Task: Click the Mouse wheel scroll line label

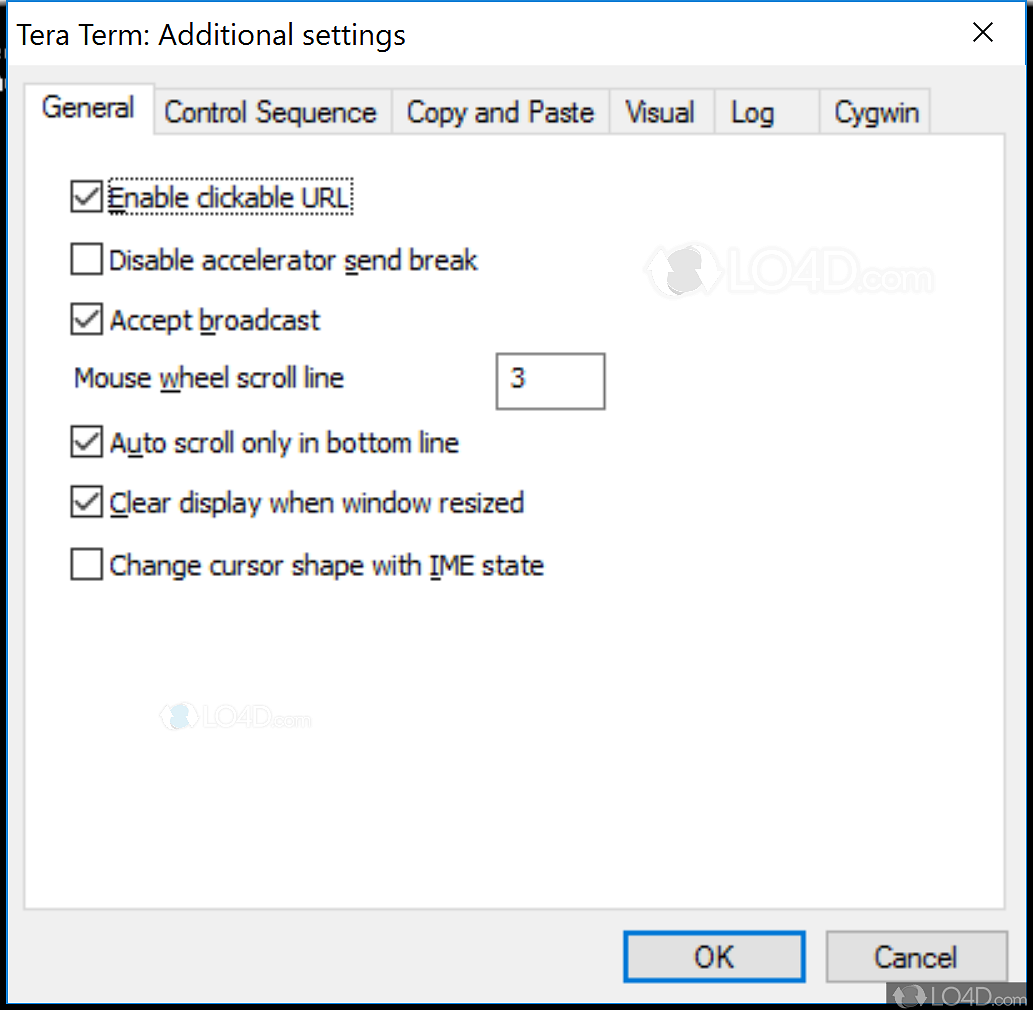Action: pyautogui.click(x=209, y=378)
